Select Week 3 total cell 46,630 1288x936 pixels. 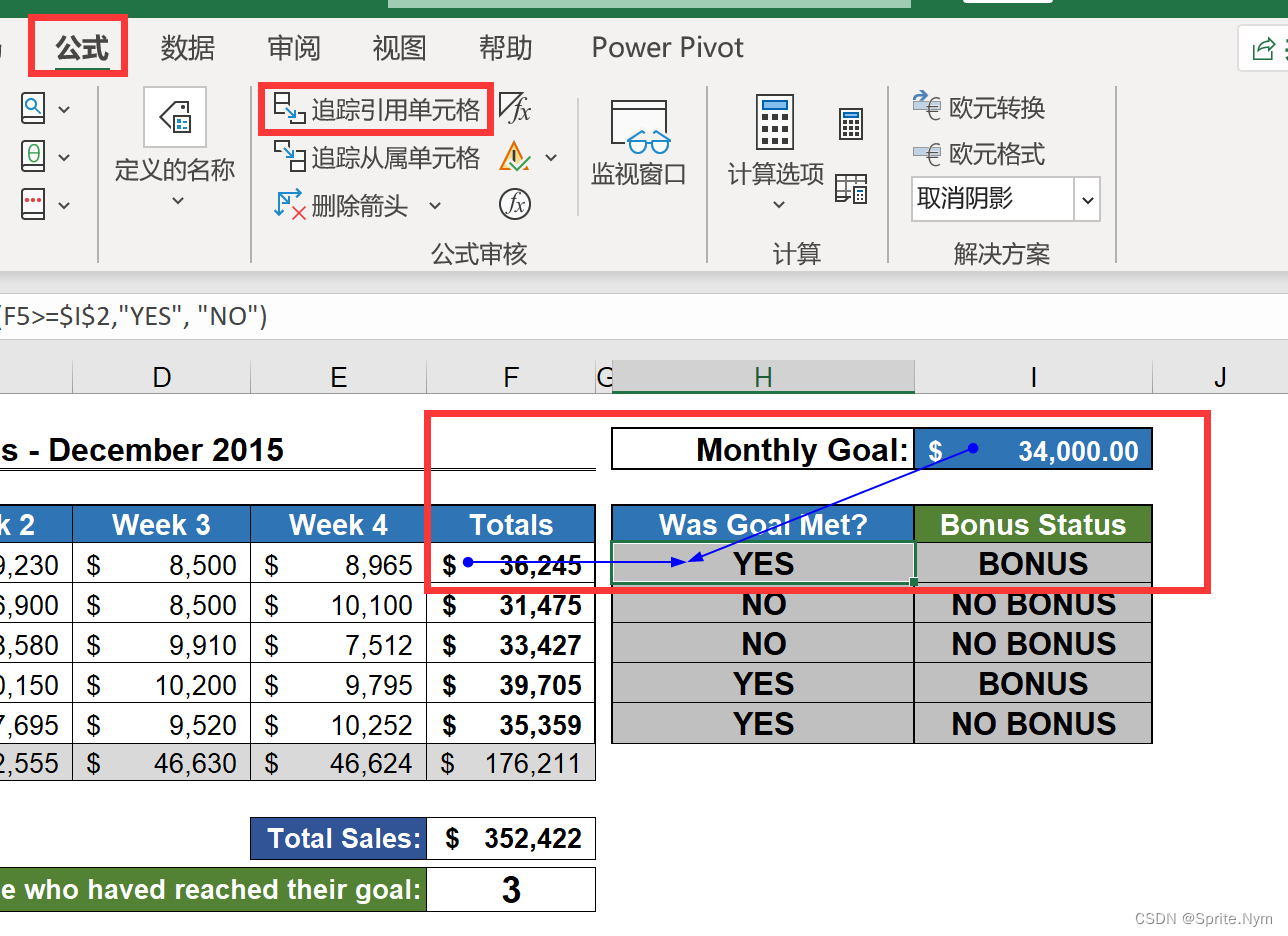point(162,763)
